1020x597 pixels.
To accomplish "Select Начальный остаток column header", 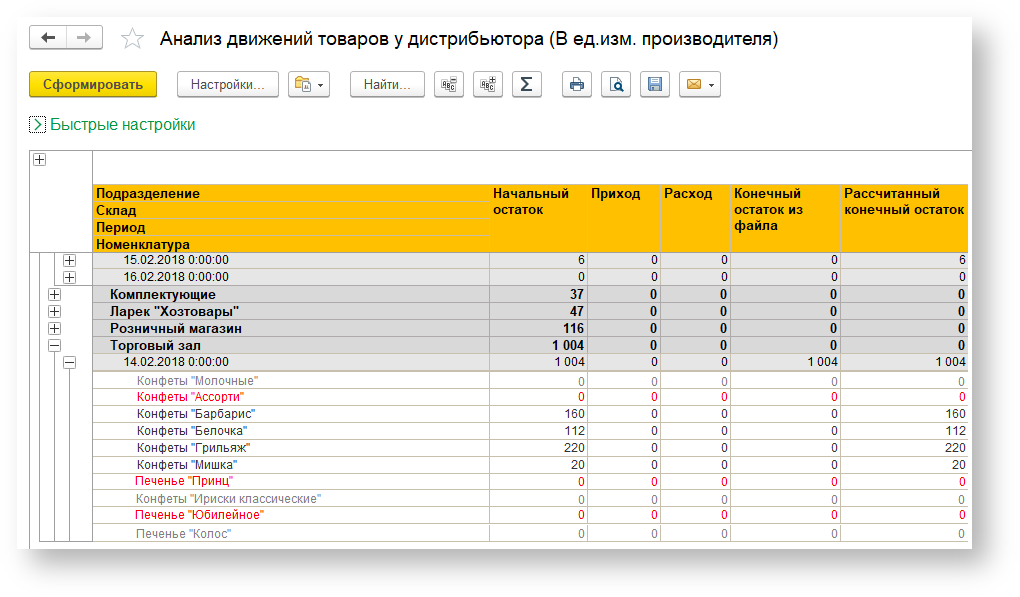I will (x=539, y=219).
